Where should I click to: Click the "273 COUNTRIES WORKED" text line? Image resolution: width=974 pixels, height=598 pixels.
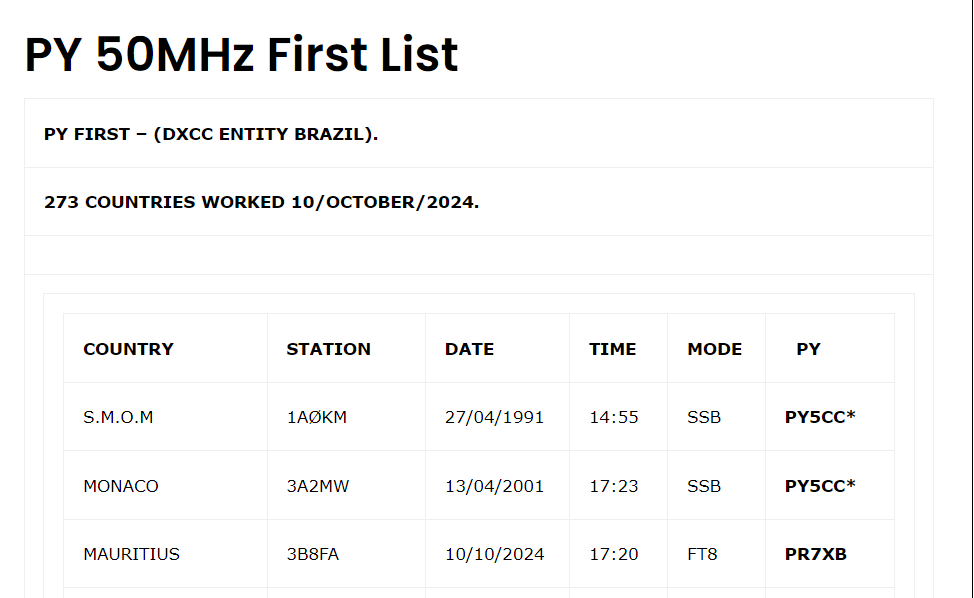262,202
